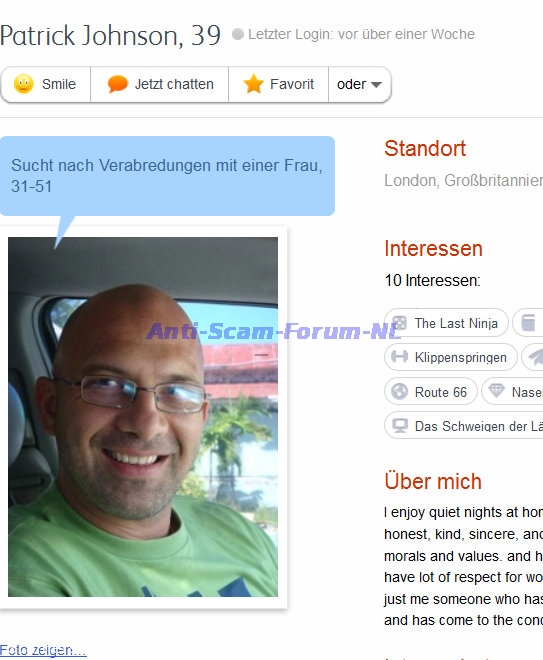Click the Route 66 globe icon
Image resolution: width=543 pixels, height=660 pixels.
399,391
